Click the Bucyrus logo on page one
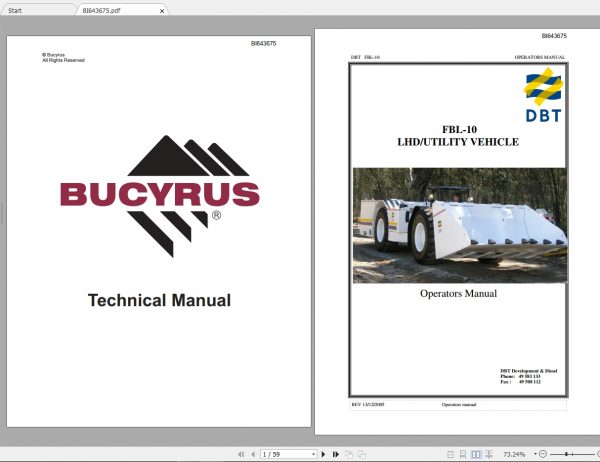 coord(160,196)
